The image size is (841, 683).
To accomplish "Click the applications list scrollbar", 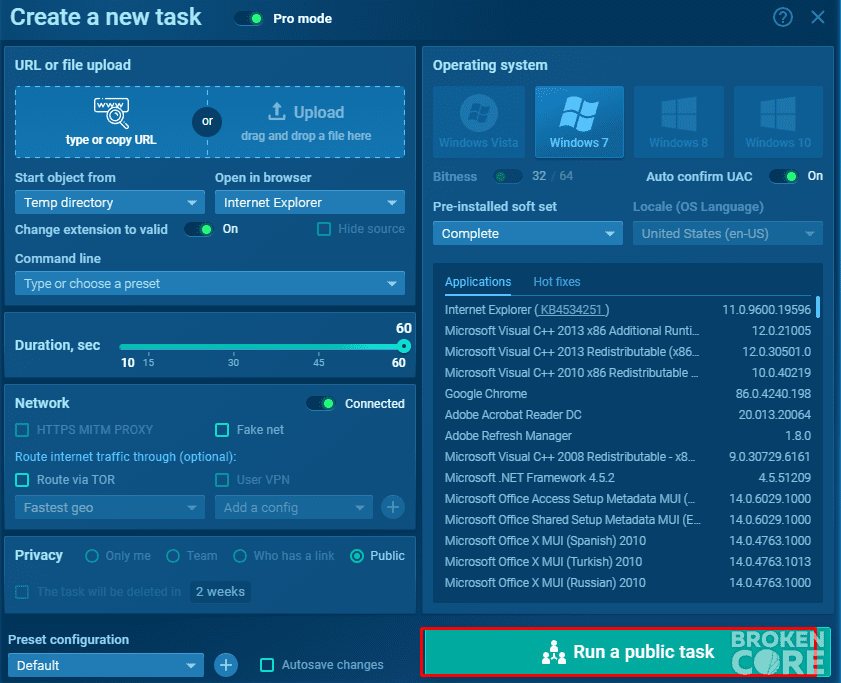I will click(x=818, y=307).
